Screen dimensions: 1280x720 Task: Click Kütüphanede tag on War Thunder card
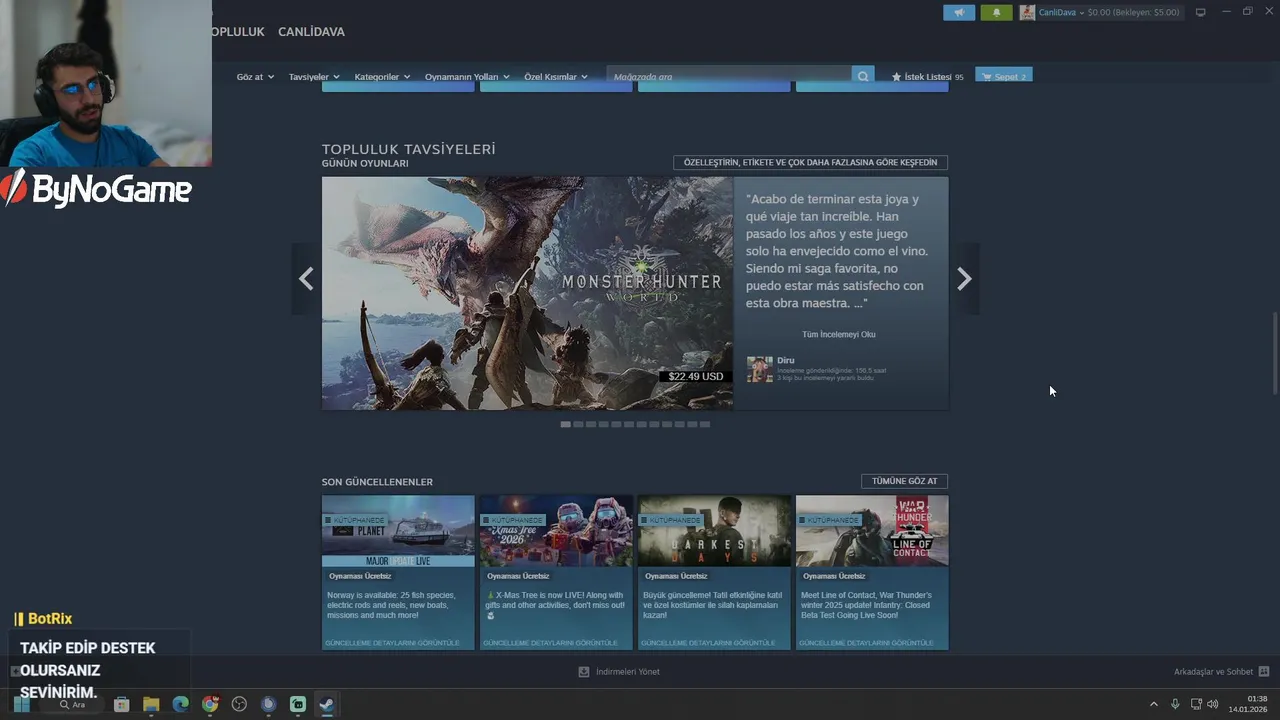coord(828,520)
